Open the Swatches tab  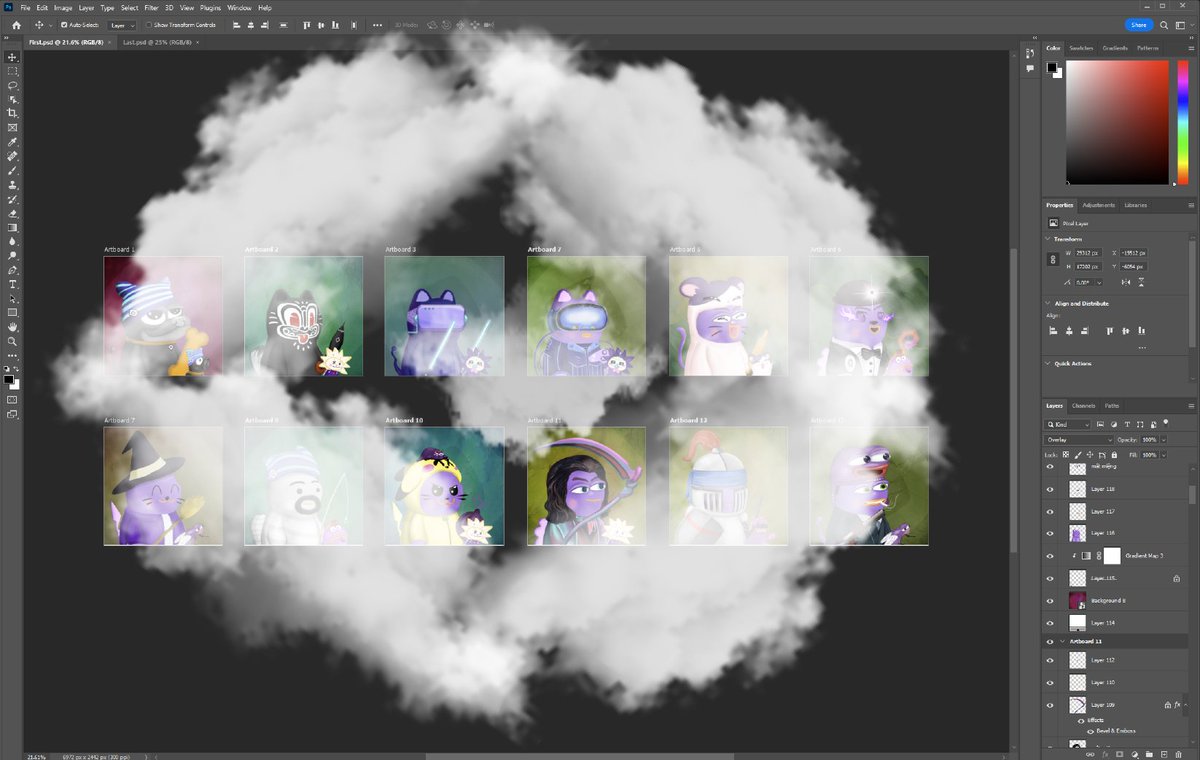[1082, 48]
